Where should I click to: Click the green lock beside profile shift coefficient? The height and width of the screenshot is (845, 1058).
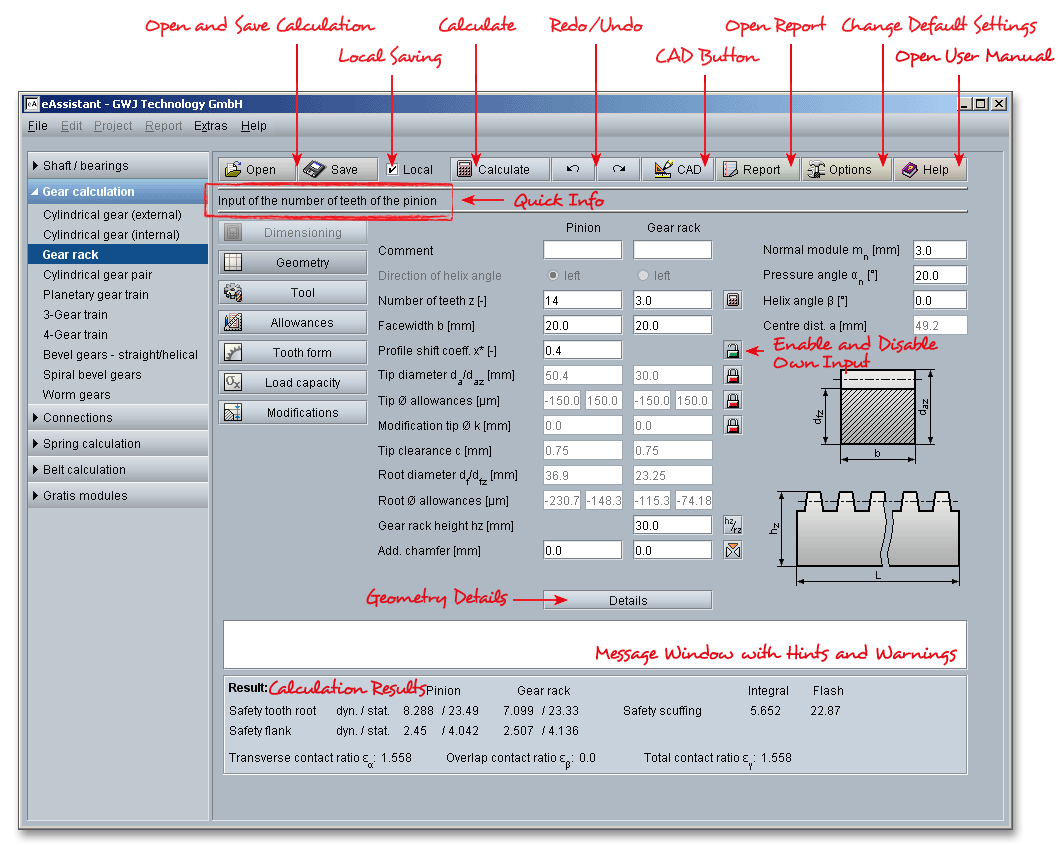[733, 351]
